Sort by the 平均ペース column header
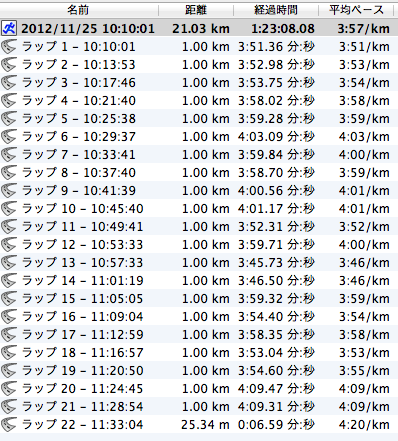Viewport: 398px width, 441px height. [x=357, y=10]
